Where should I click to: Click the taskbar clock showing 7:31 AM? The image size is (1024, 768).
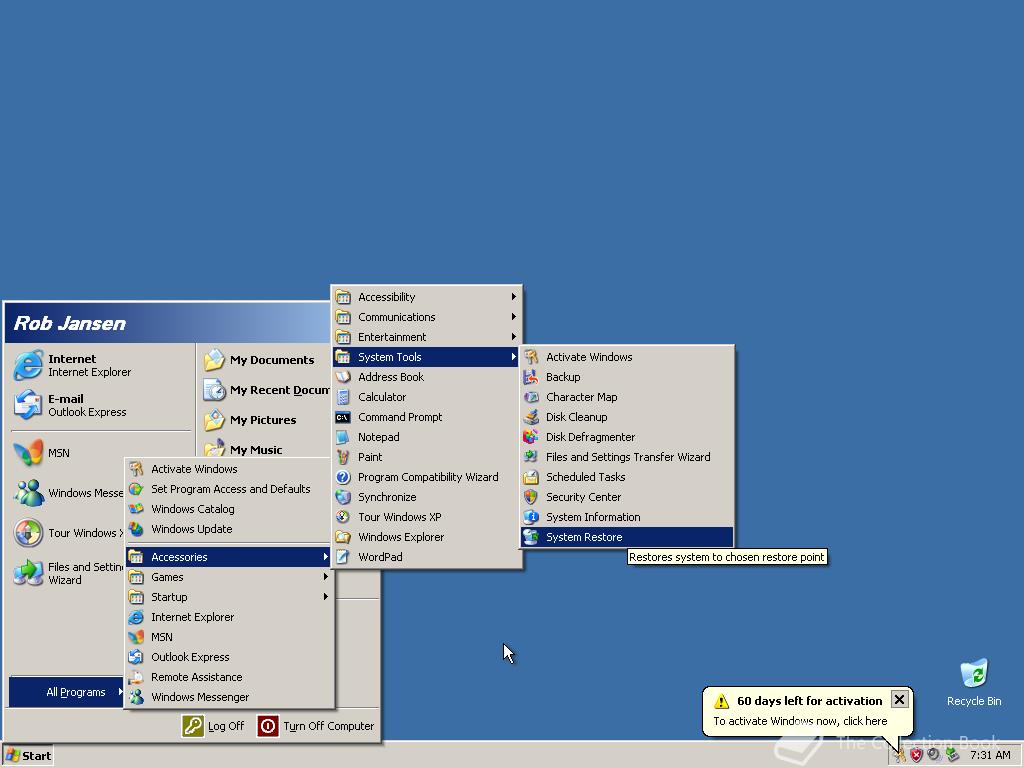click(x=990, y=756)
